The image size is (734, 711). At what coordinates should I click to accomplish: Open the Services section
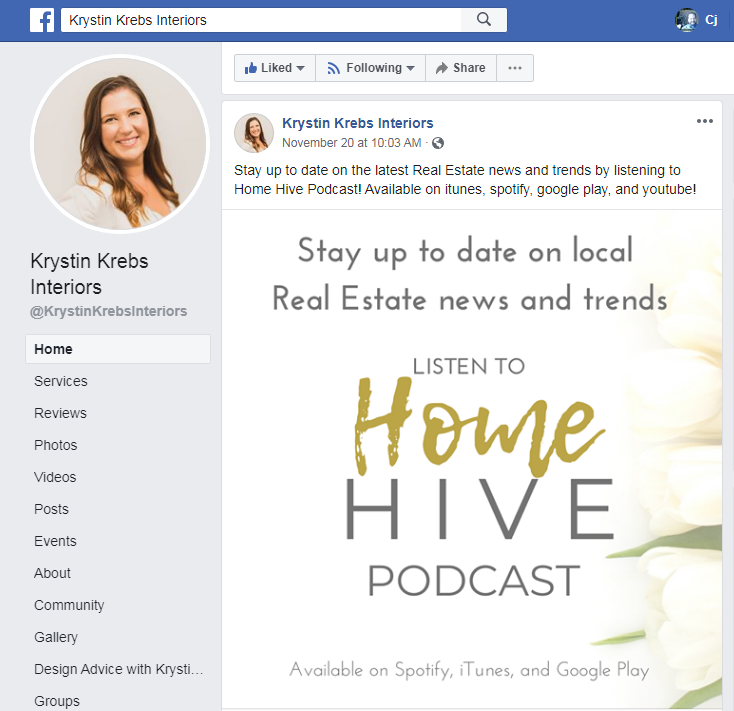(x=61, y=381)
